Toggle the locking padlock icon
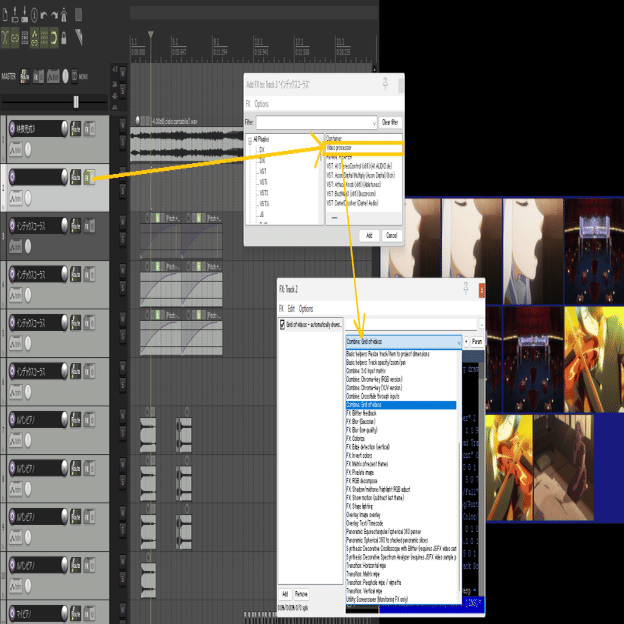 pos(64,38)
